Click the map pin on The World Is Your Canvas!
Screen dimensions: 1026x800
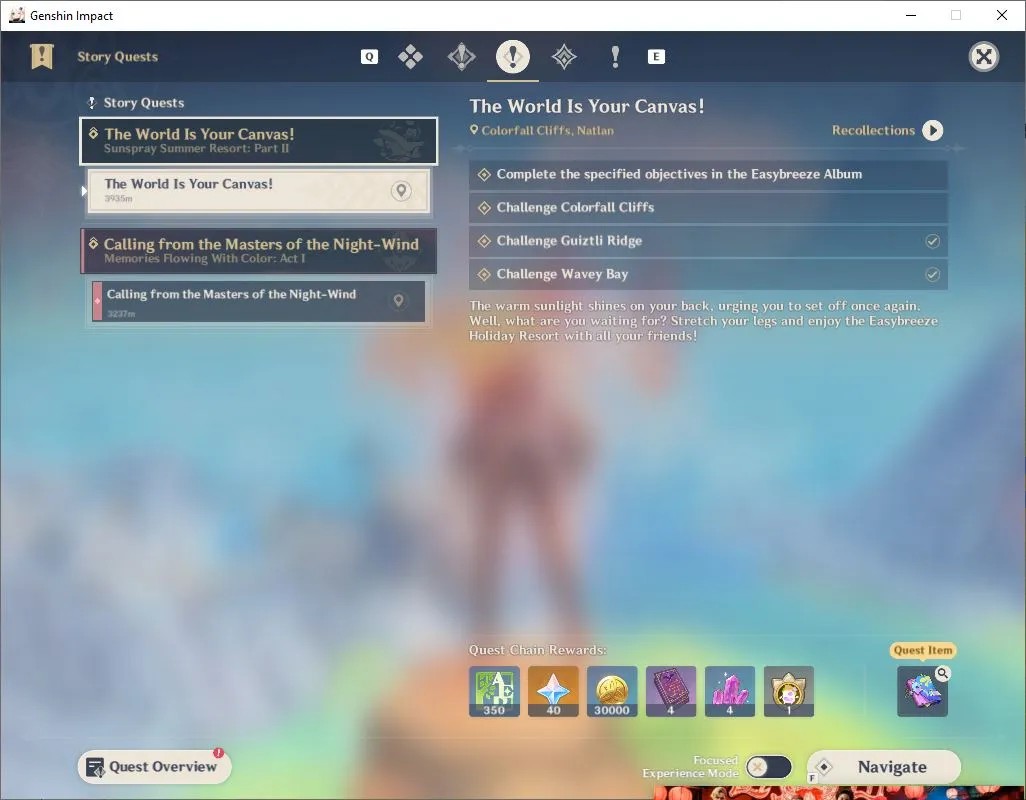coord(401,191)
